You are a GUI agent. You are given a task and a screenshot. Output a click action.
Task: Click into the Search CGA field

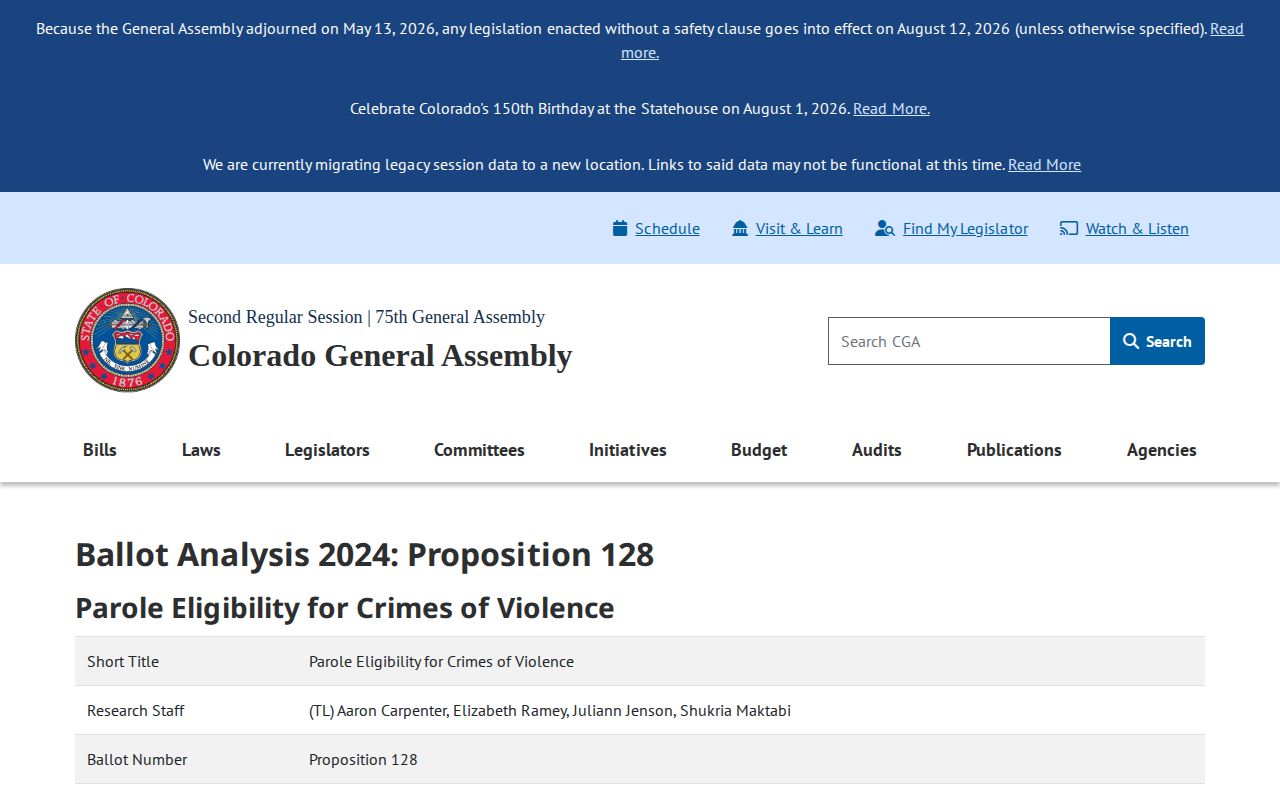pos(969,341)
